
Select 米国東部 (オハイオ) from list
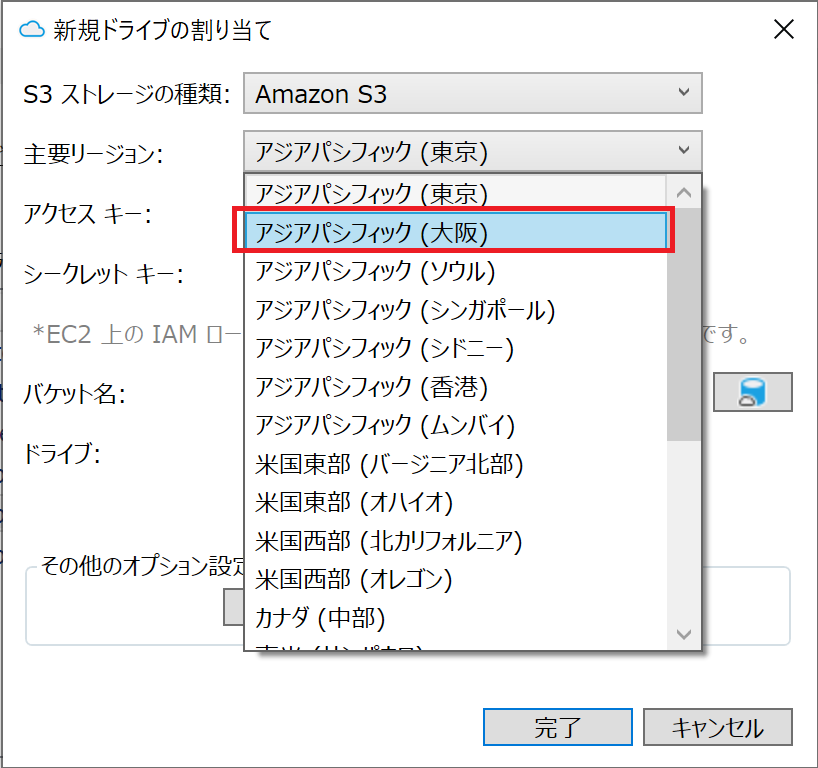click(368, 502)
